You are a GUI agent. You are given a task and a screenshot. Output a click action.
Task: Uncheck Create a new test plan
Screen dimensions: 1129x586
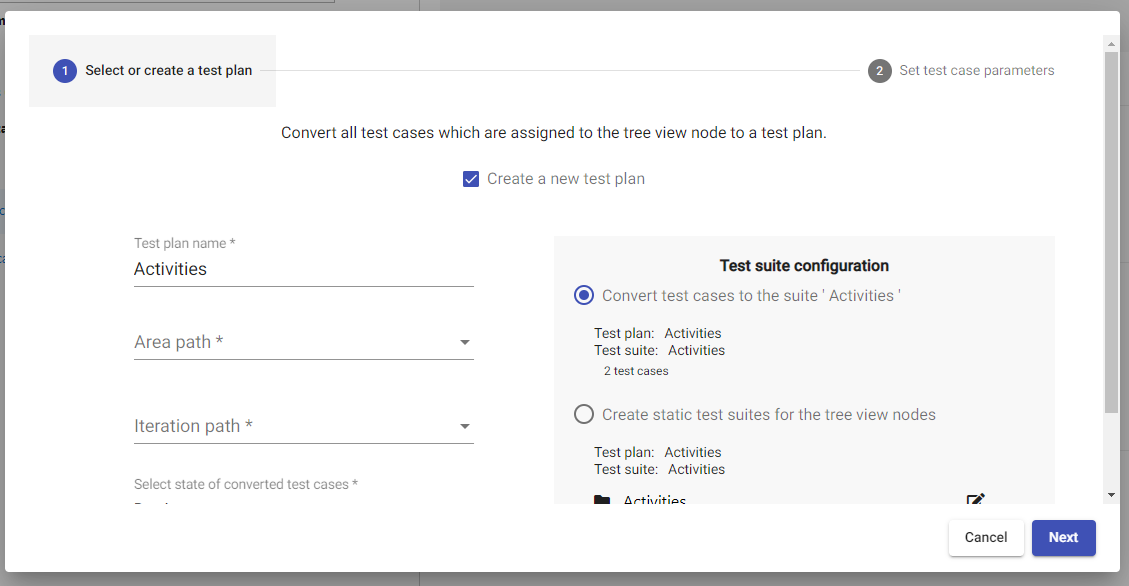pyautogui.click(x=471, y=179)
